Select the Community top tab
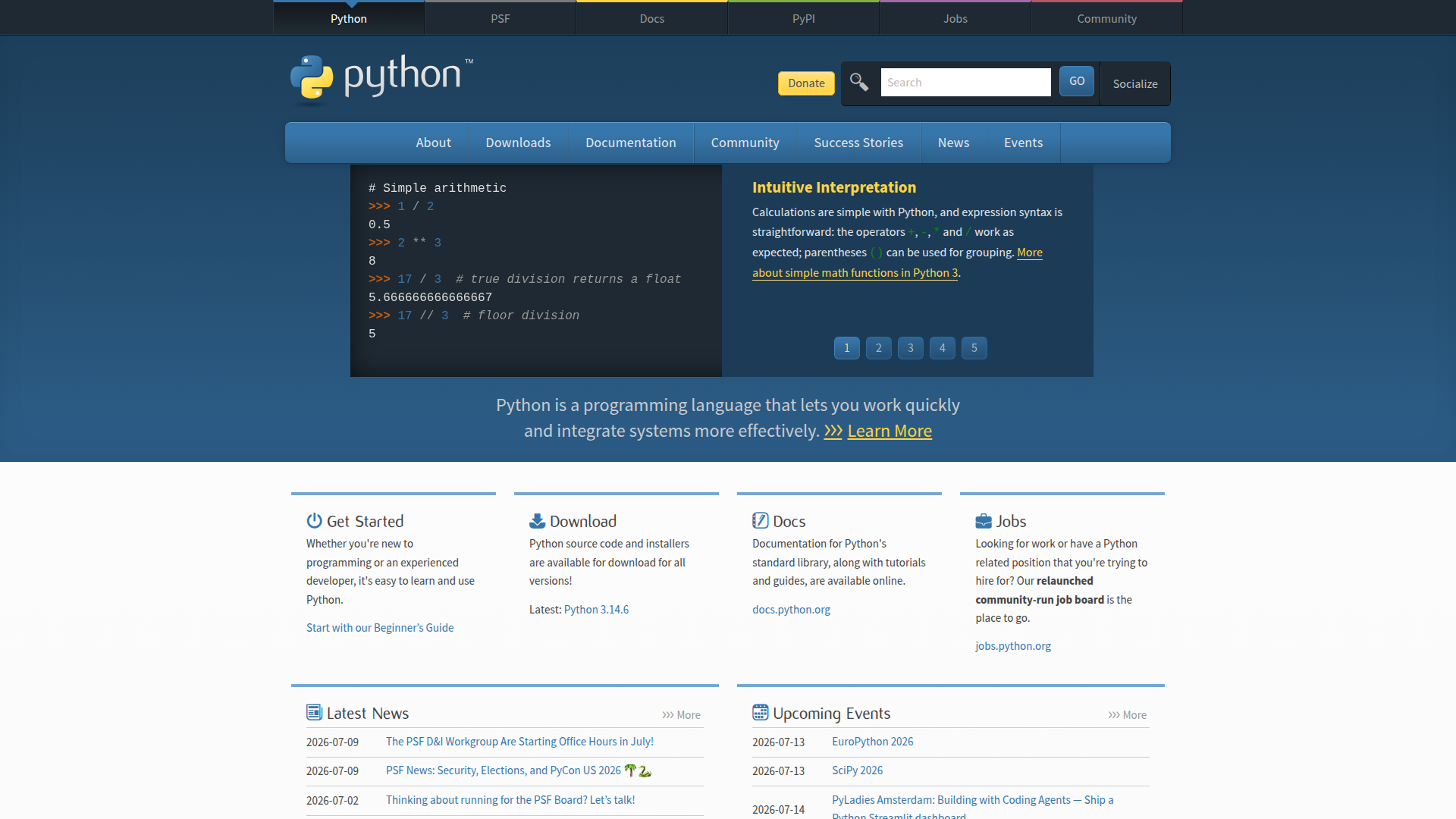1456x819 pixels. [x=1107, y=18]
